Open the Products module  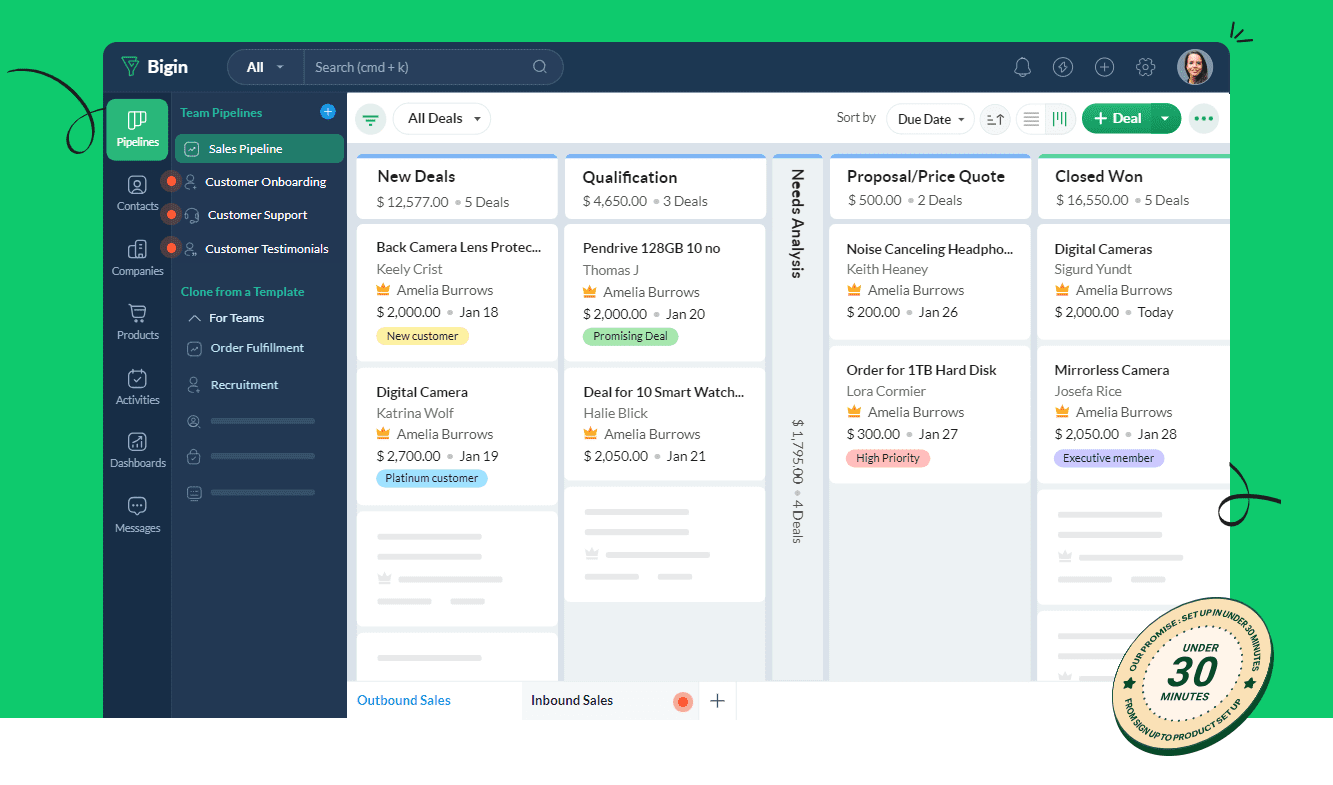click(x=137, y=322)
